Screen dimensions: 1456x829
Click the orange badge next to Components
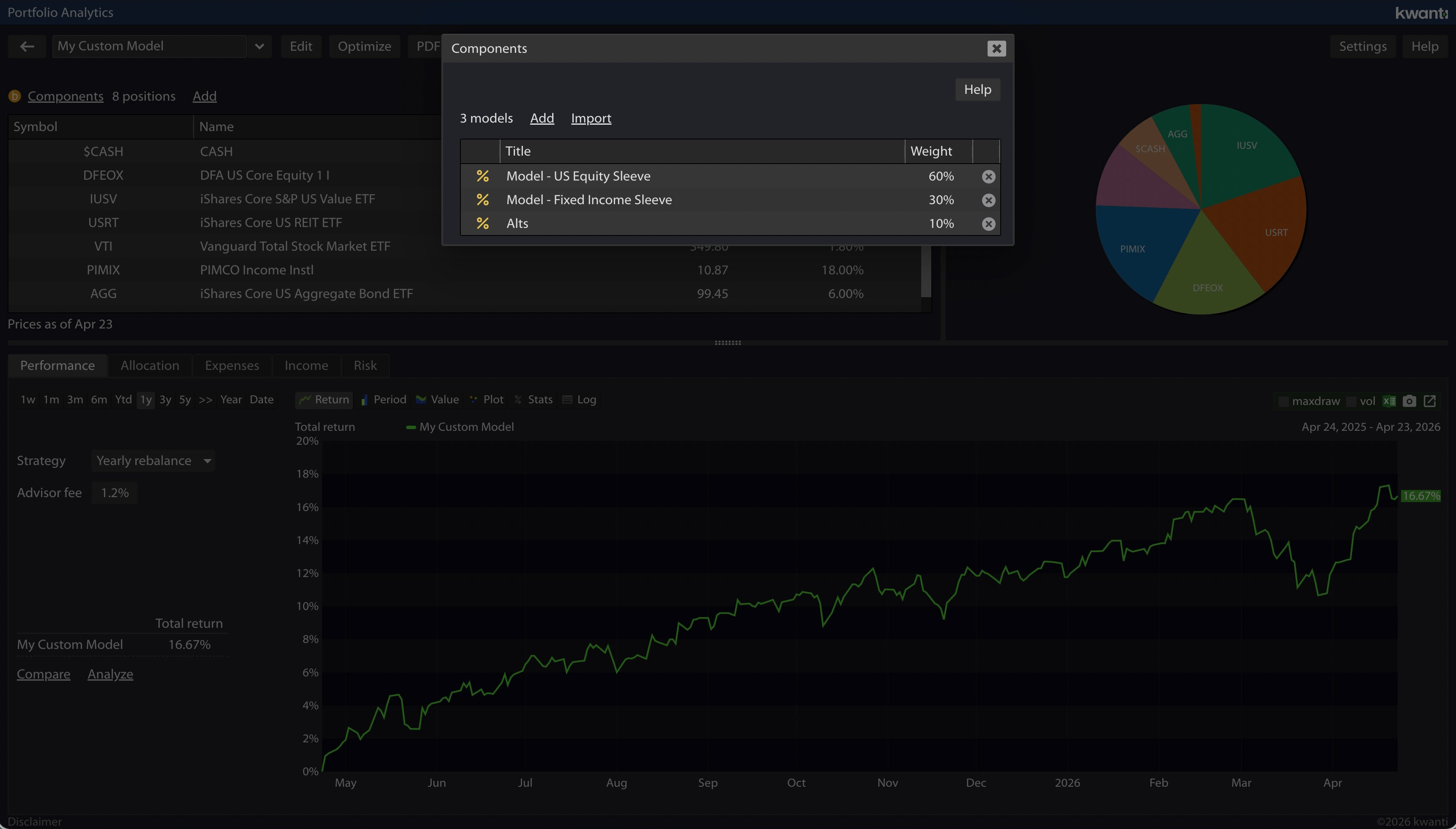15,96
